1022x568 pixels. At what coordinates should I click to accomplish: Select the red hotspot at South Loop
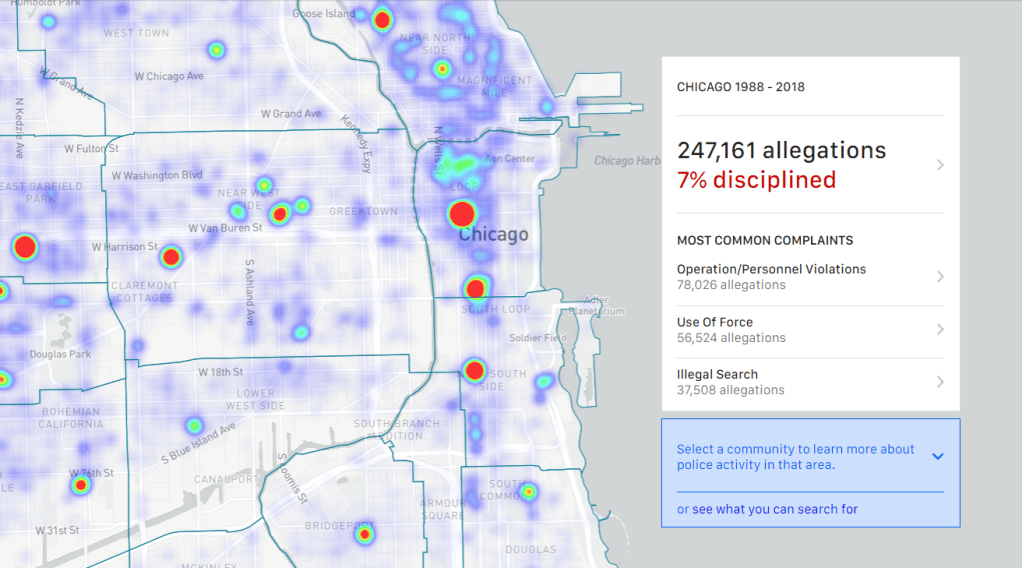click(x=476, y=289)
